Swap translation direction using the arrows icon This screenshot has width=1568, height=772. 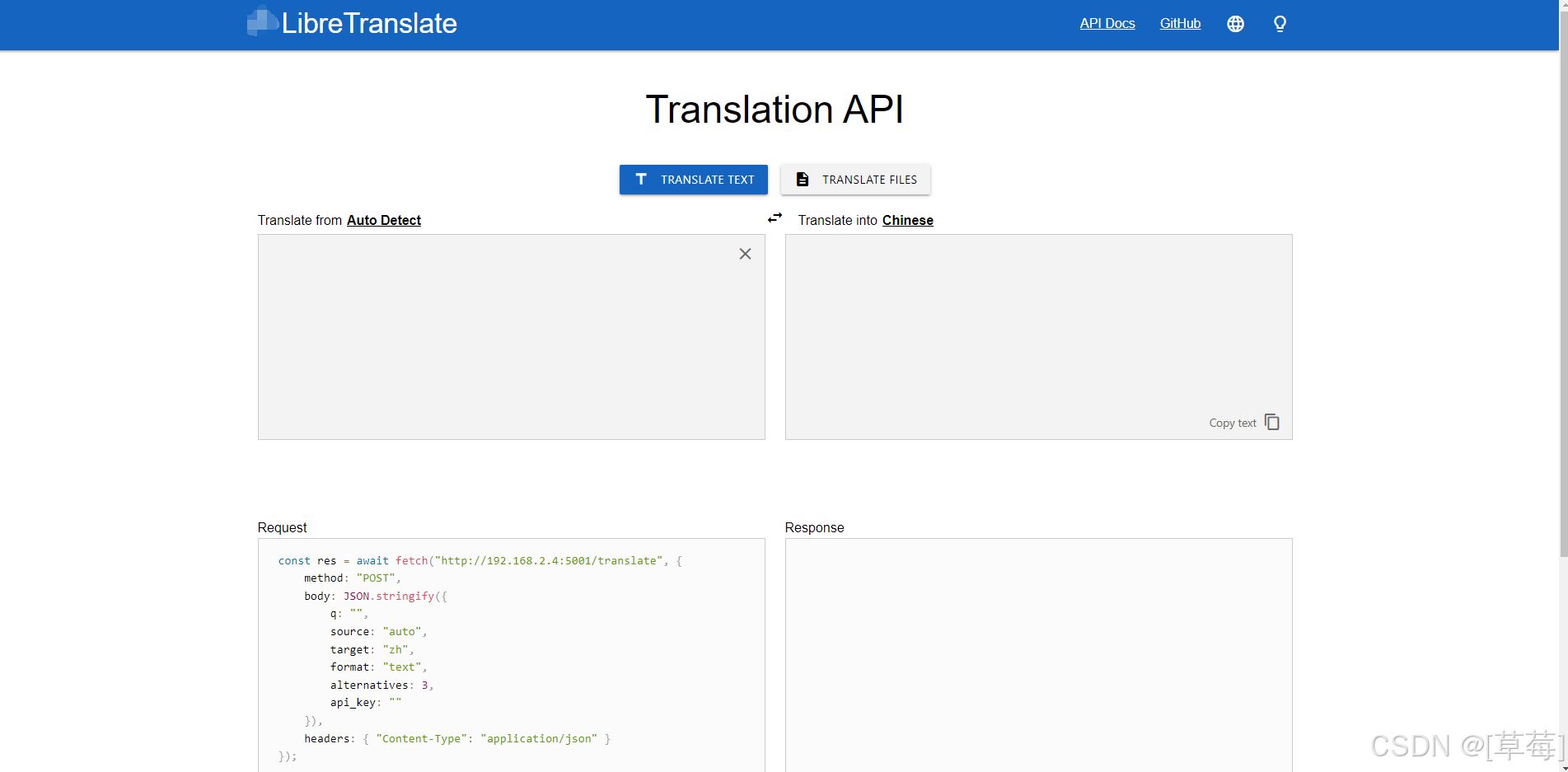[x=775, y=218]
